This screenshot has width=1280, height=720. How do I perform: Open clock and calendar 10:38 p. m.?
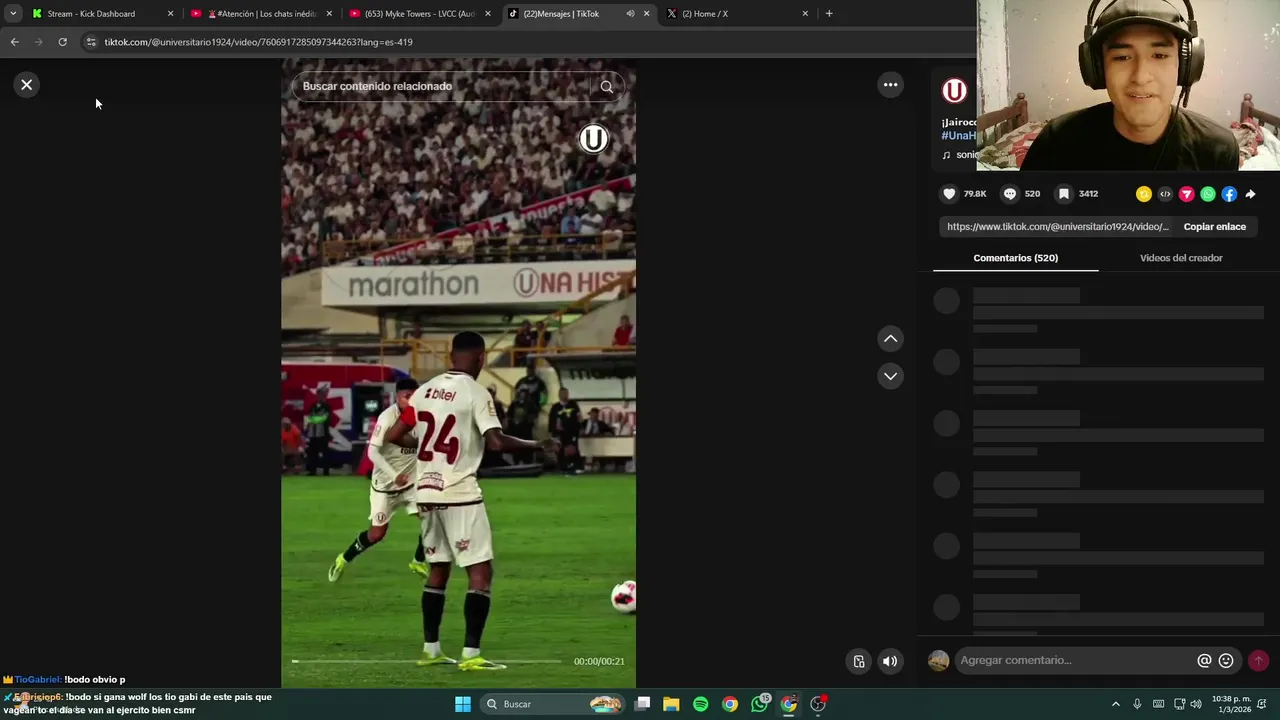click(1231, 704)
